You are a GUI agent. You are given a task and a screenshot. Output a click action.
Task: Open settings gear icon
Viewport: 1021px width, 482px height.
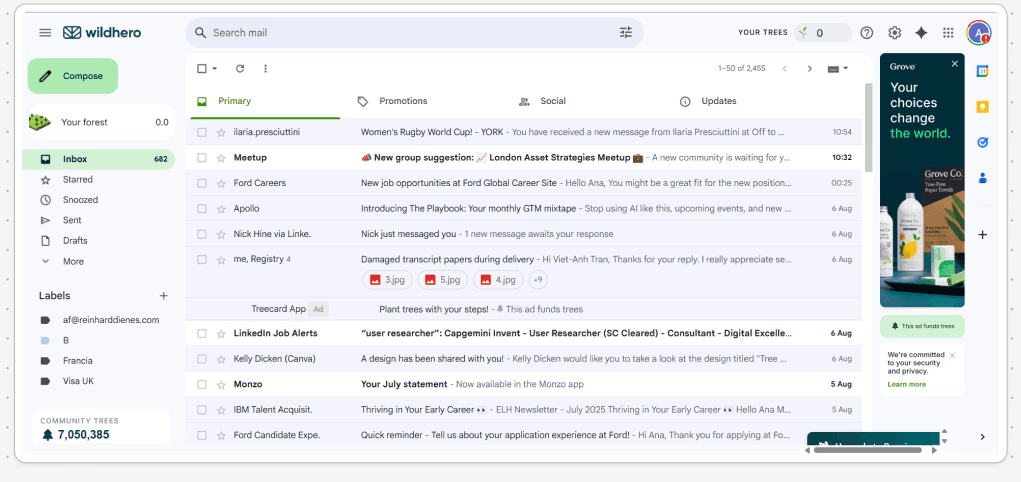point(895,33)
